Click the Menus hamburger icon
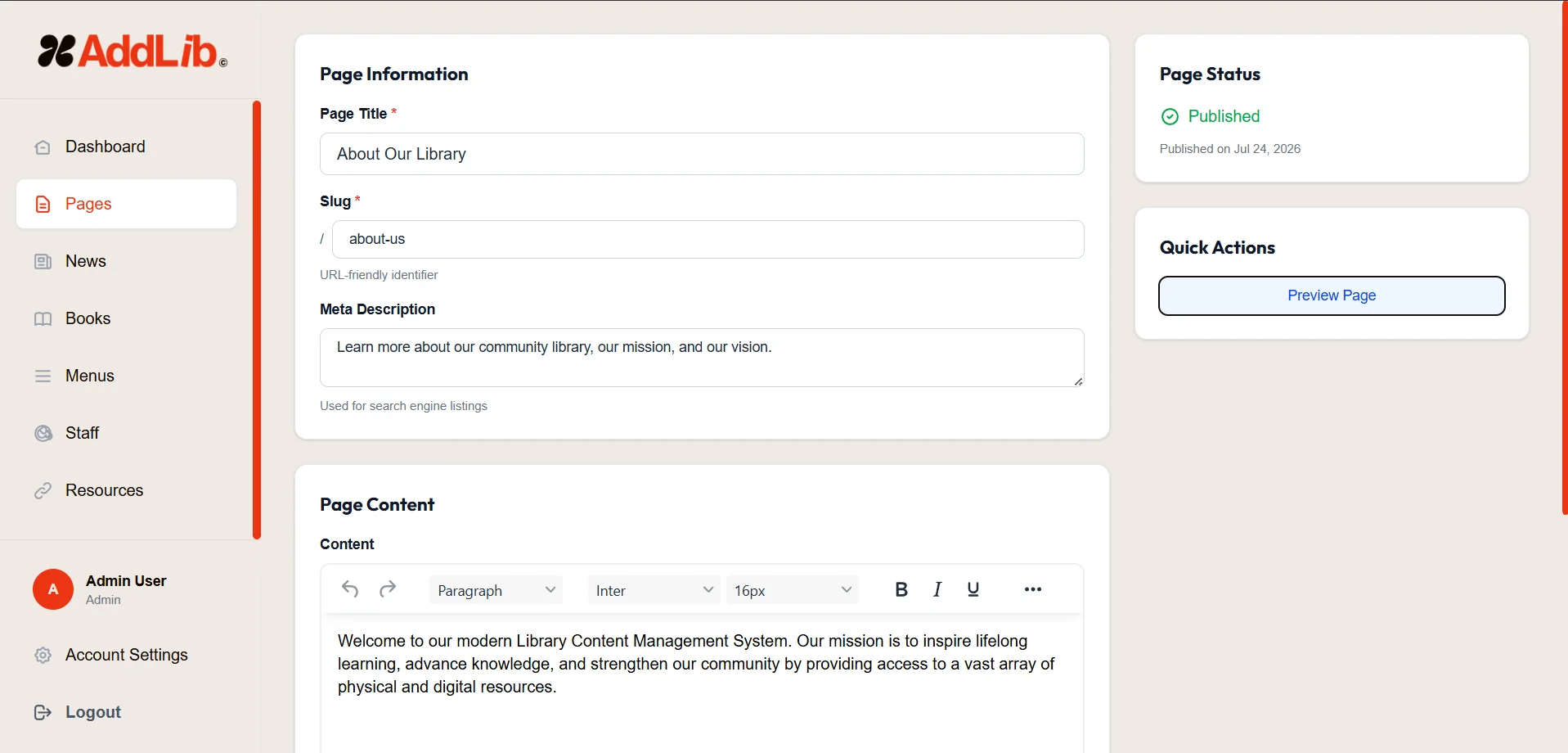 click(x=43, y=376)
